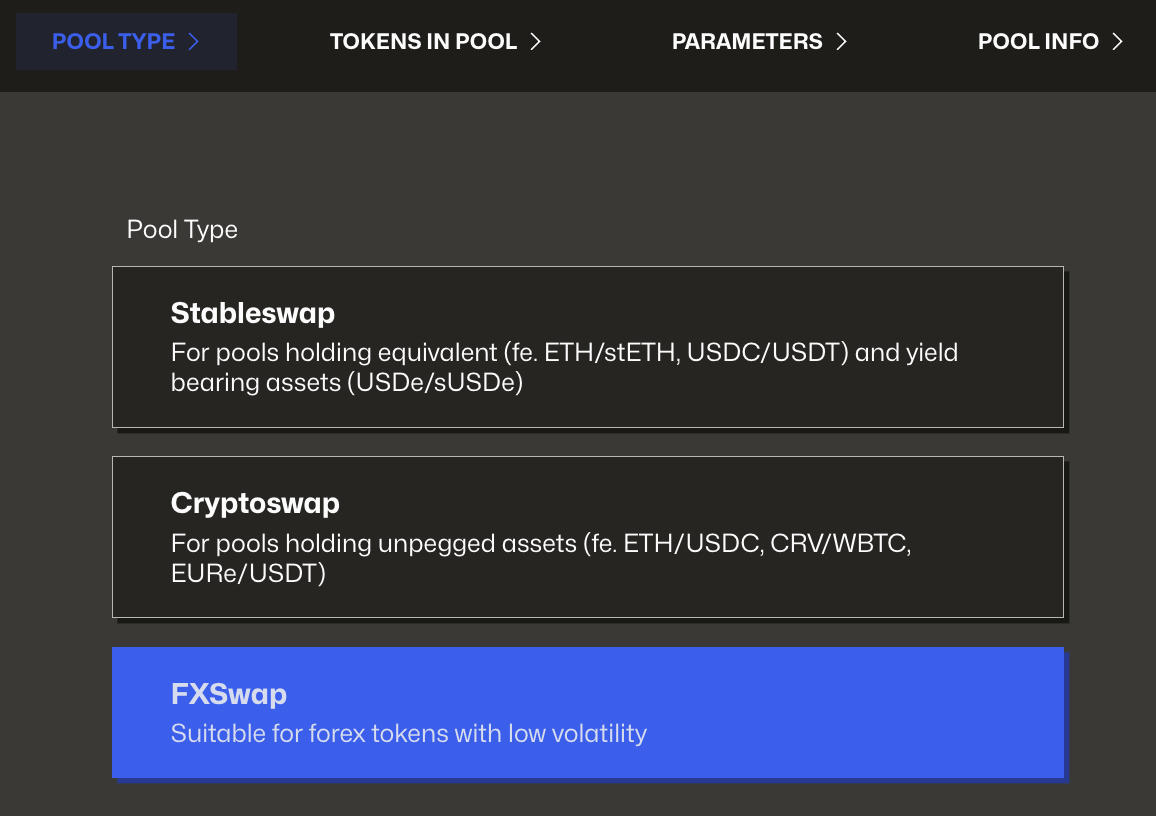Screen dimensions: 1156x816
Task: Switch to the TOKENS IN POOL step
Action: pos(422,41)
